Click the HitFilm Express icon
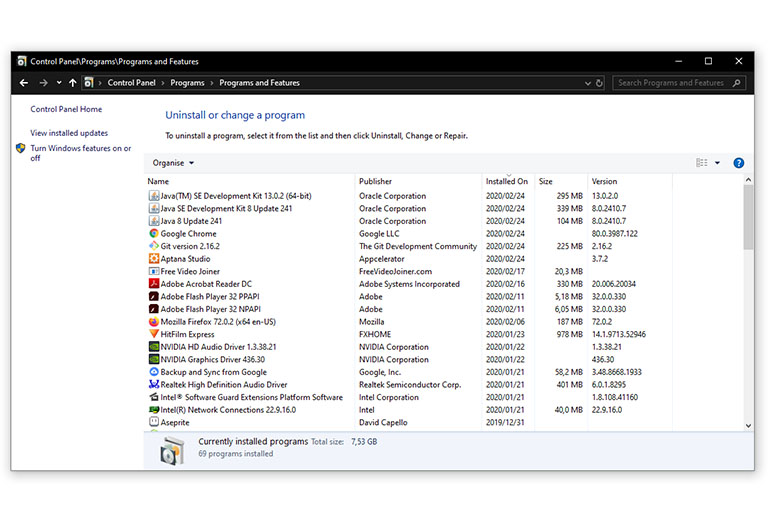The width and height of the screenshot is (768, 512). tap(154, 334)
